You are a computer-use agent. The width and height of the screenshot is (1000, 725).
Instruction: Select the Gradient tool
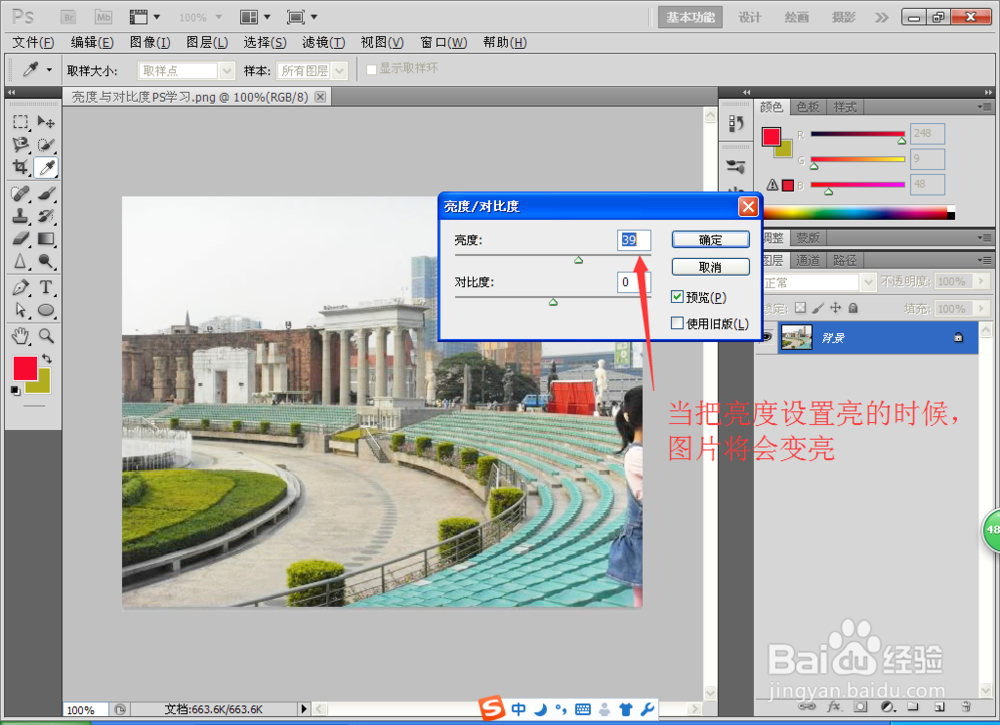46,238
